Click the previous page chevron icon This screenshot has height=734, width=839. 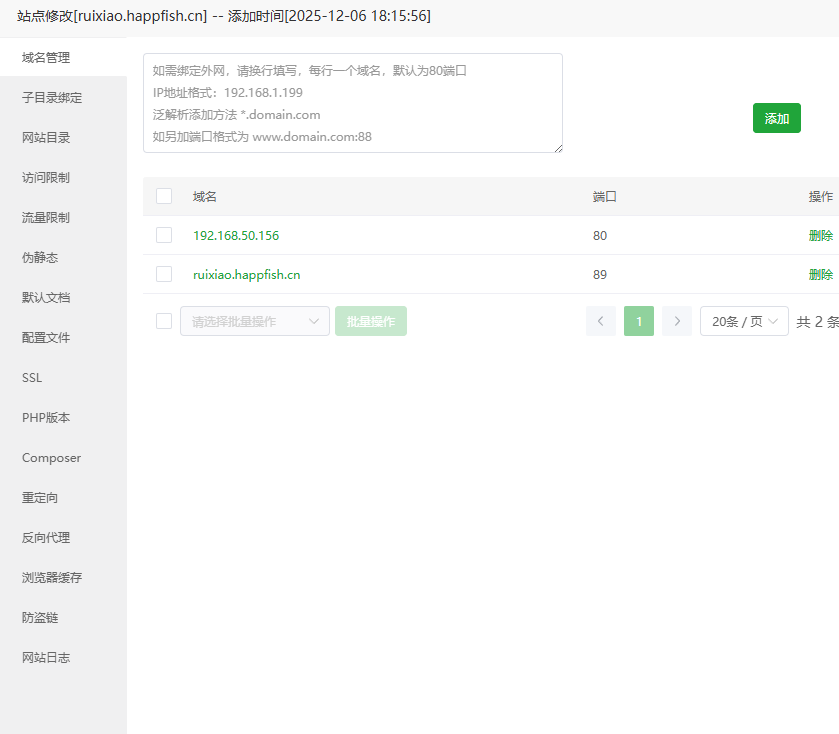(601, 320)
